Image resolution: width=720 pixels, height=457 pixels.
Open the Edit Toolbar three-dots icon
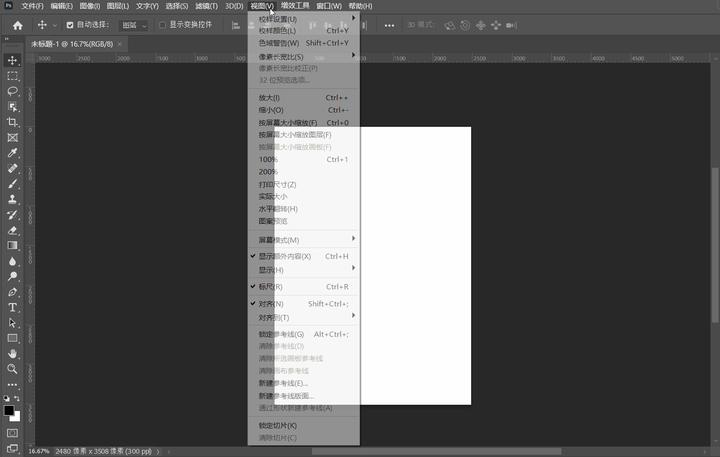click(12, 384)
